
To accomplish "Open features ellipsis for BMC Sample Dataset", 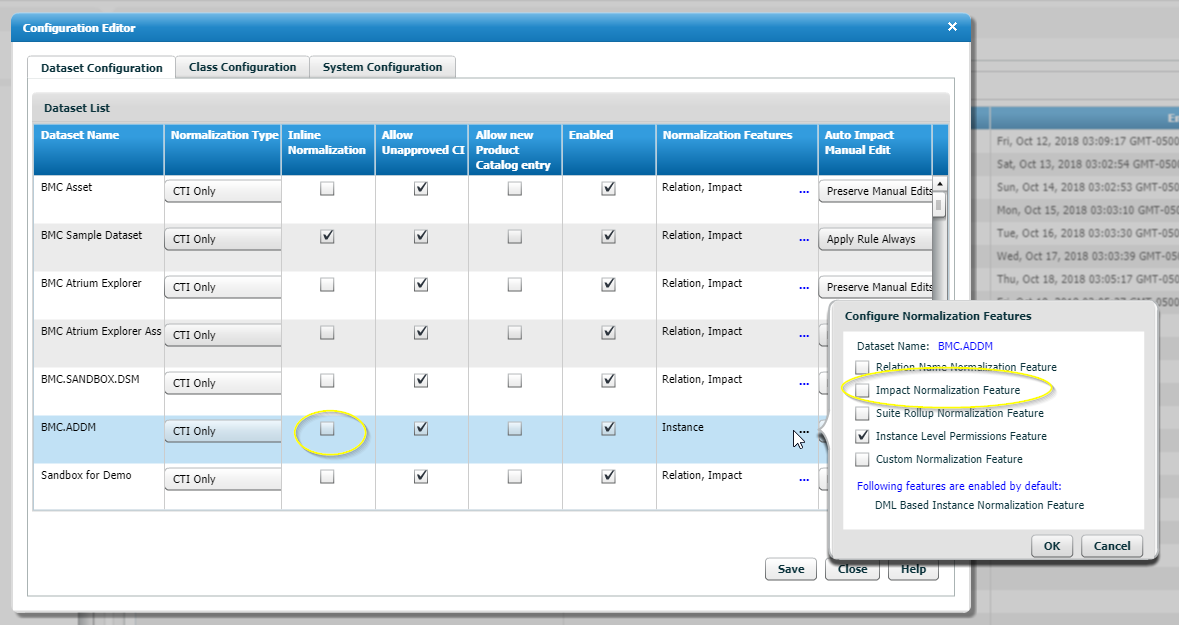I will [804, 240].
